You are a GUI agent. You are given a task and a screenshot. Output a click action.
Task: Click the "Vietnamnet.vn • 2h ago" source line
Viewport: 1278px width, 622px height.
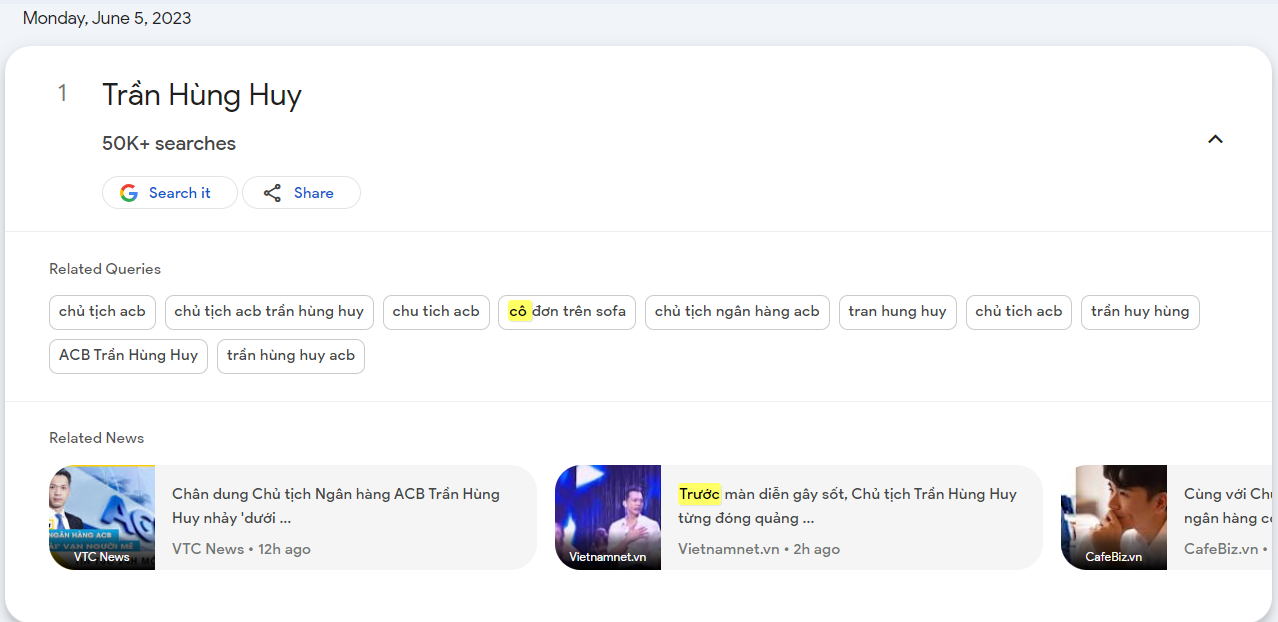tap(759, 549)
